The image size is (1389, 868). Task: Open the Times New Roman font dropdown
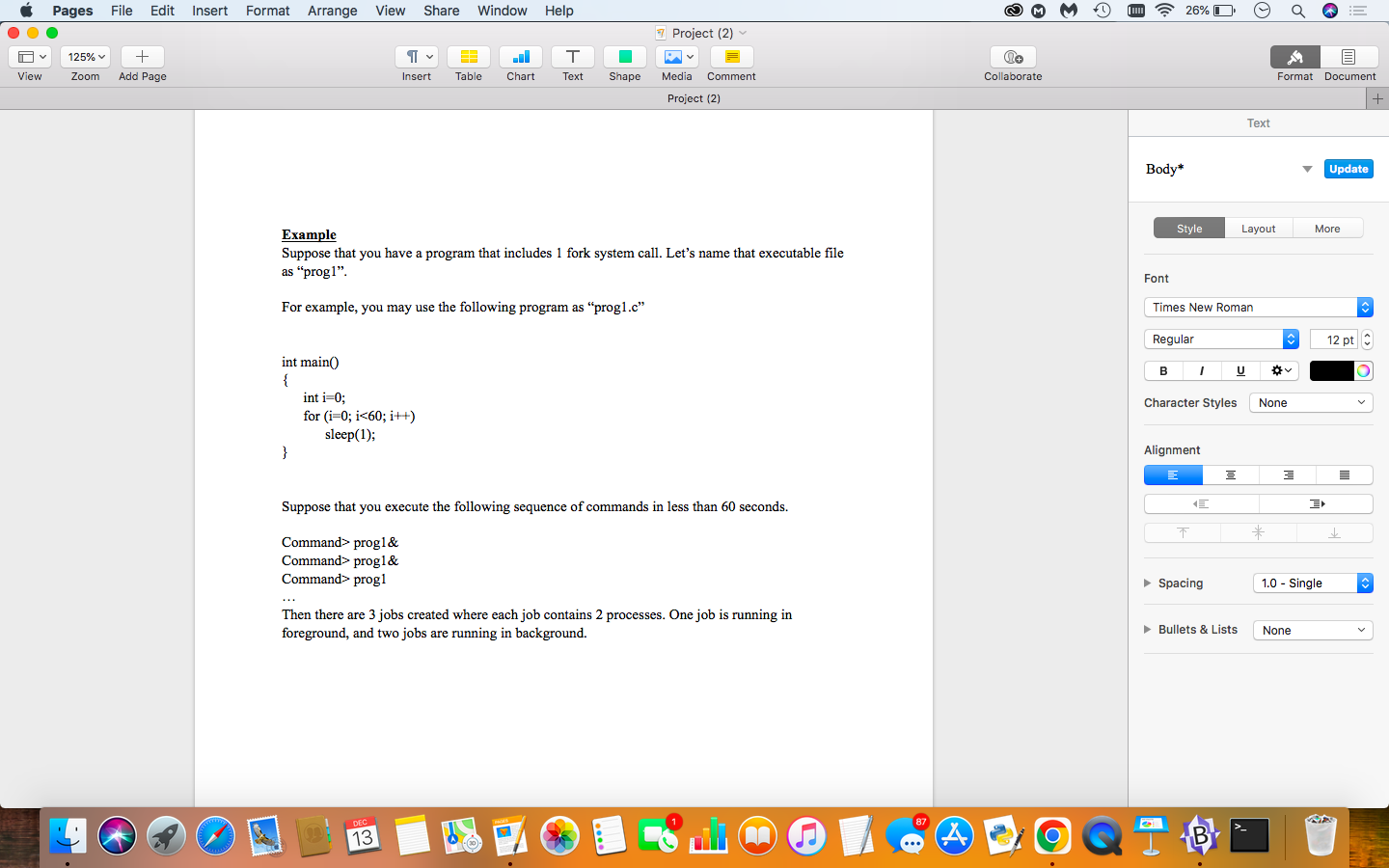pos(1258,307)
